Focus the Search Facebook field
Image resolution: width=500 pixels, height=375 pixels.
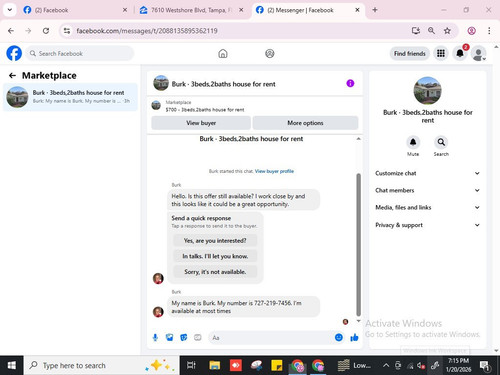tap(80, 53)
